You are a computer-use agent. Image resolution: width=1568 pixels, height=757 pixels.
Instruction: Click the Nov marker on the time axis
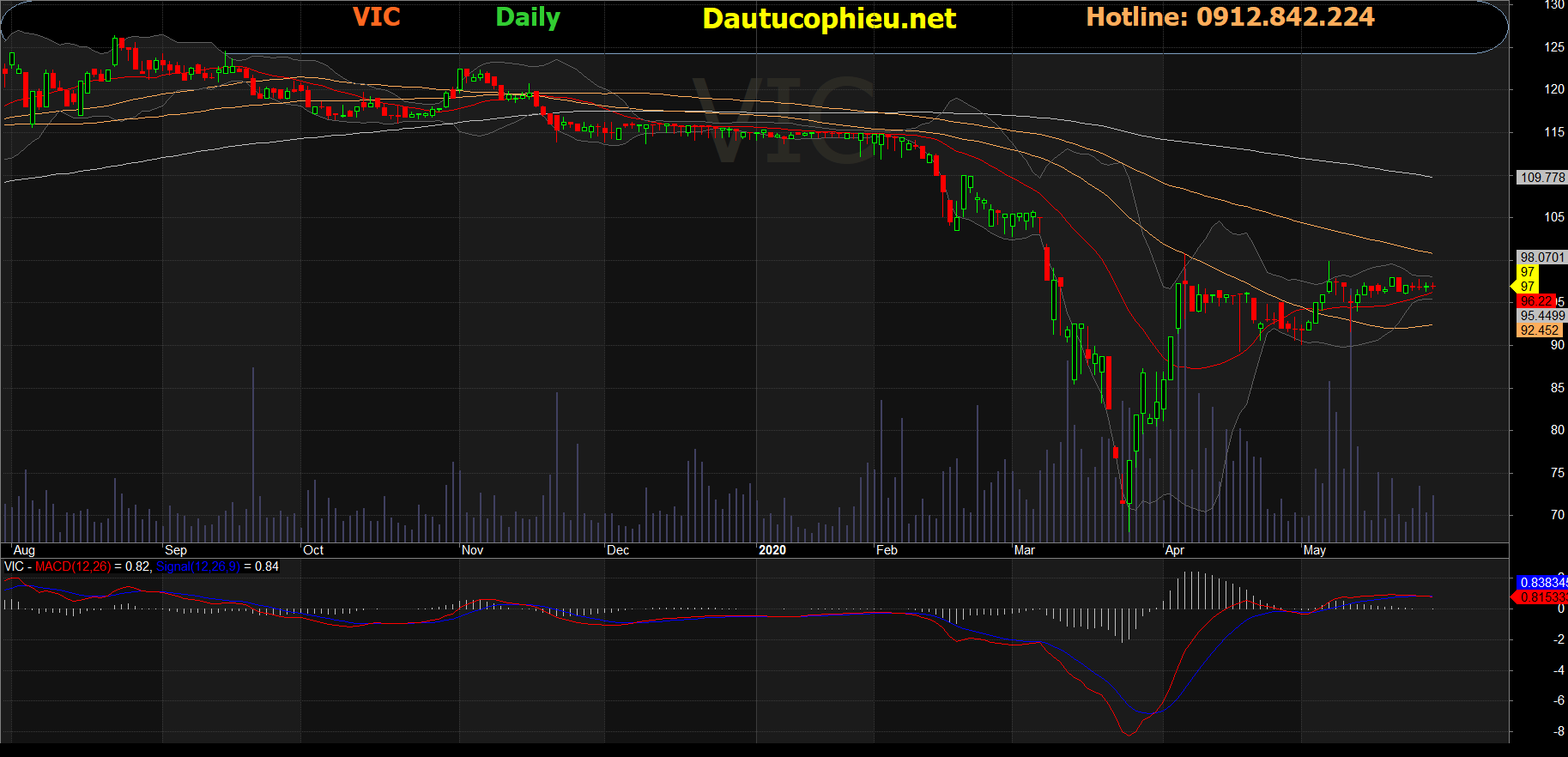point(472,550)
